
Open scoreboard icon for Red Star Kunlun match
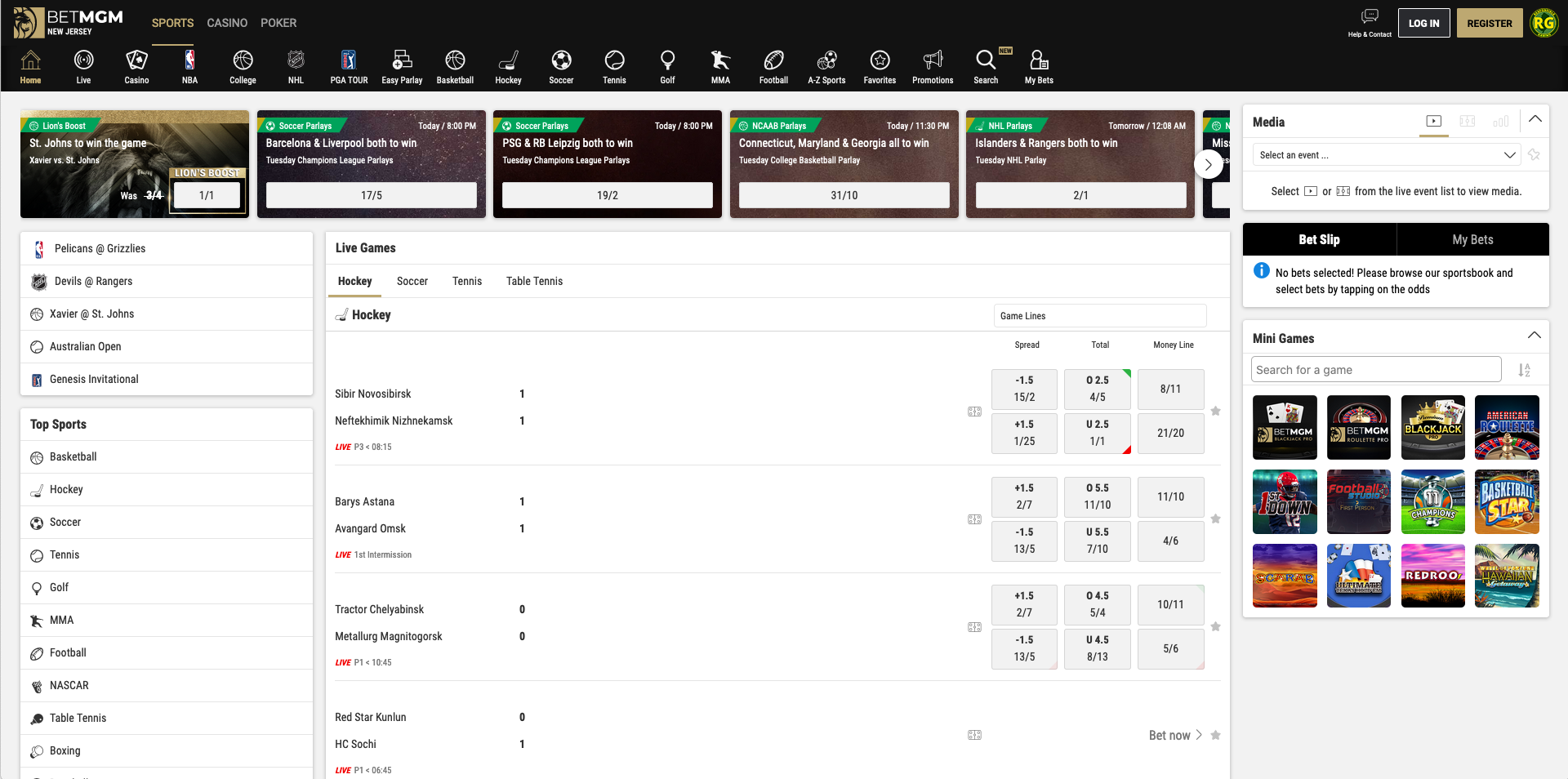pyautogui.click(x=974, y=735)
